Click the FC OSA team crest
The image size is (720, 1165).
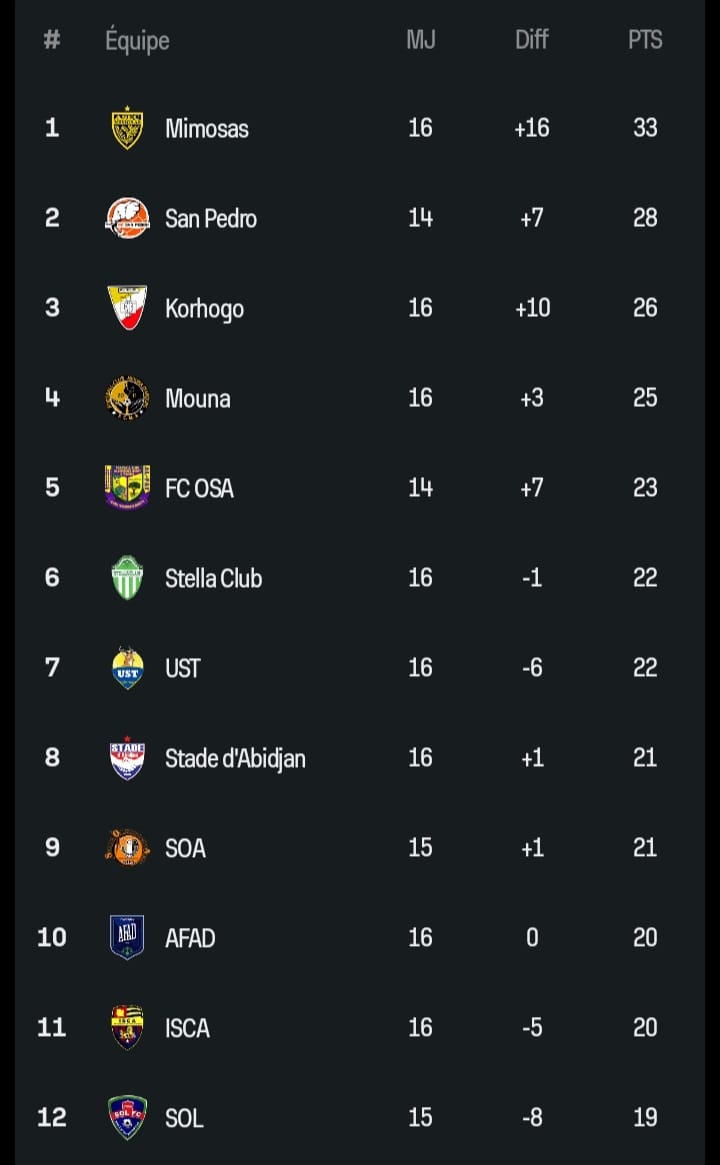tap(127, 487)
